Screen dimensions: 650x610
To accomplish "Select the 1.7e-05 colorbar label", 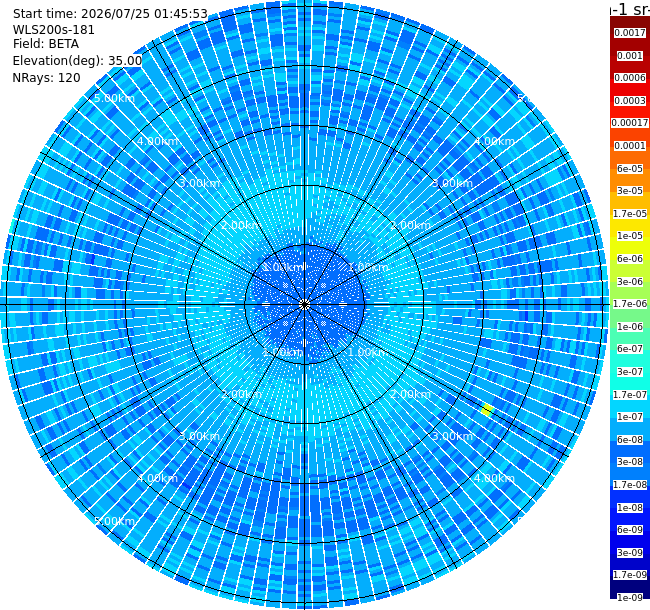I will 630,213.
